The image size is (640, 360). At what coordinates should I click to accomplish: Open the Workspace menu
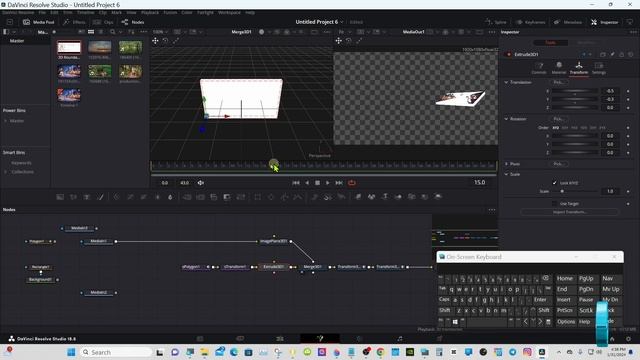229,13
